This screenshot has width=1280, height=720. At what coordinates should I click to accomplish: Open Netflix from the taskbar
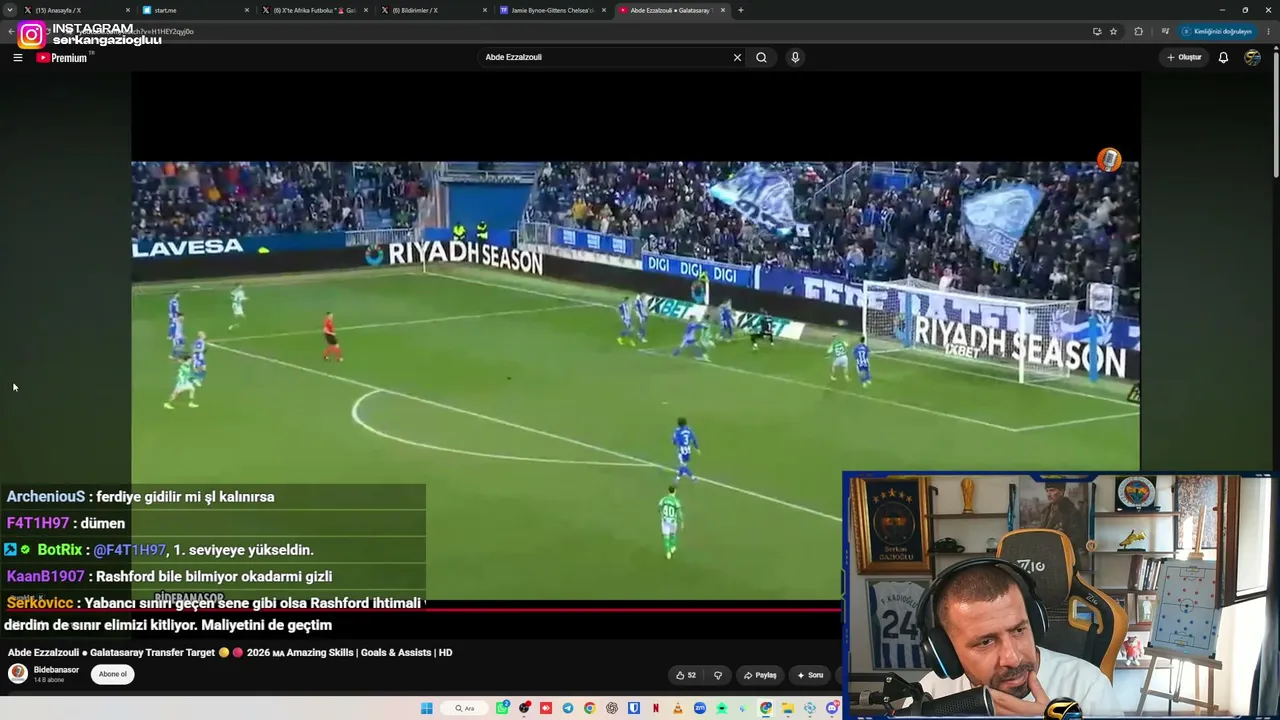pos(656,708)
